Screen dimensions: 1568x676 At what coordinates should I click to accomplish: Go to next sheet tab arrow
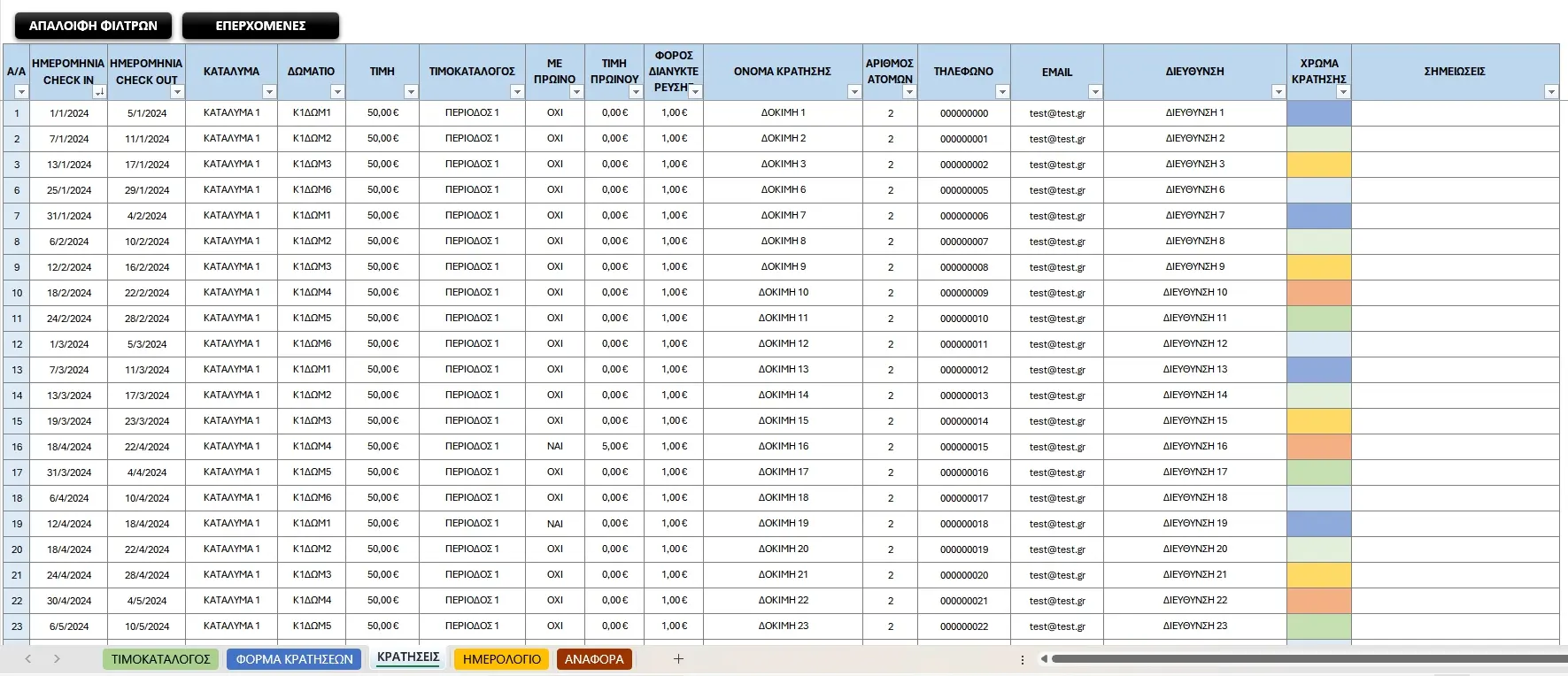(x=57, y=659)
